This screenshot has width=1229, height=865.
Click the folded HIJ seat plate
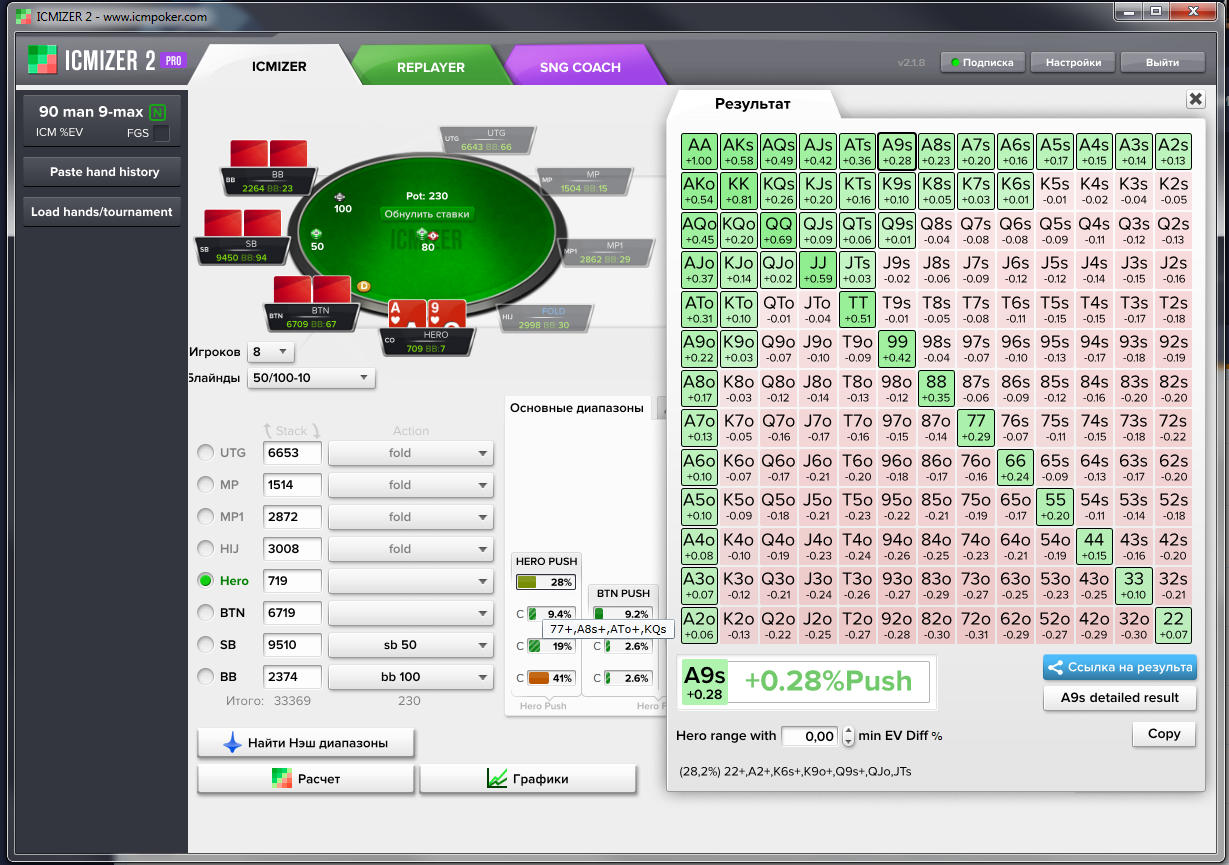click(545, 318)
